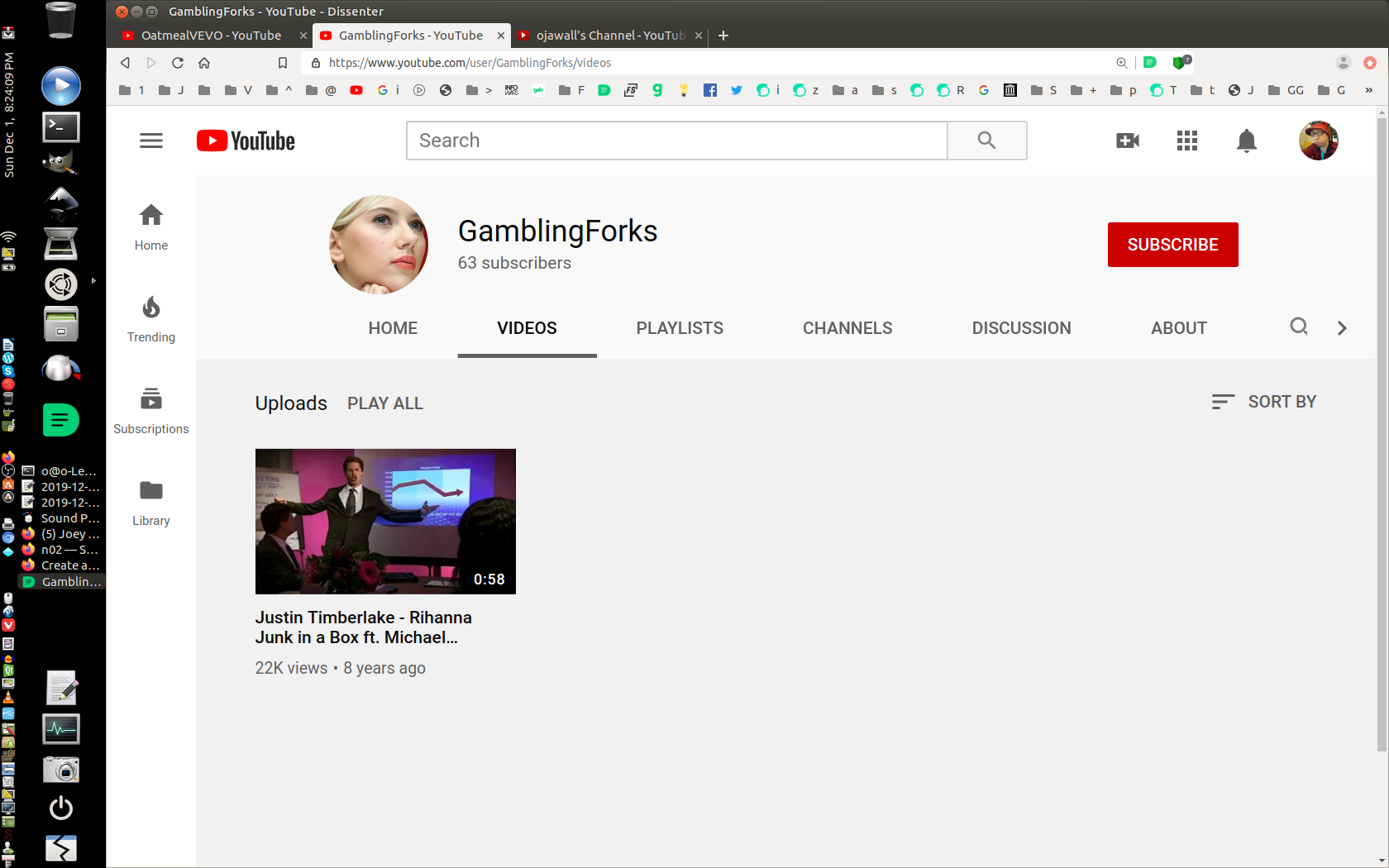Open the YouTube hamburger guide menu
The width and height of the screenshot is (1389, 868).
click(x=151, y=141)
